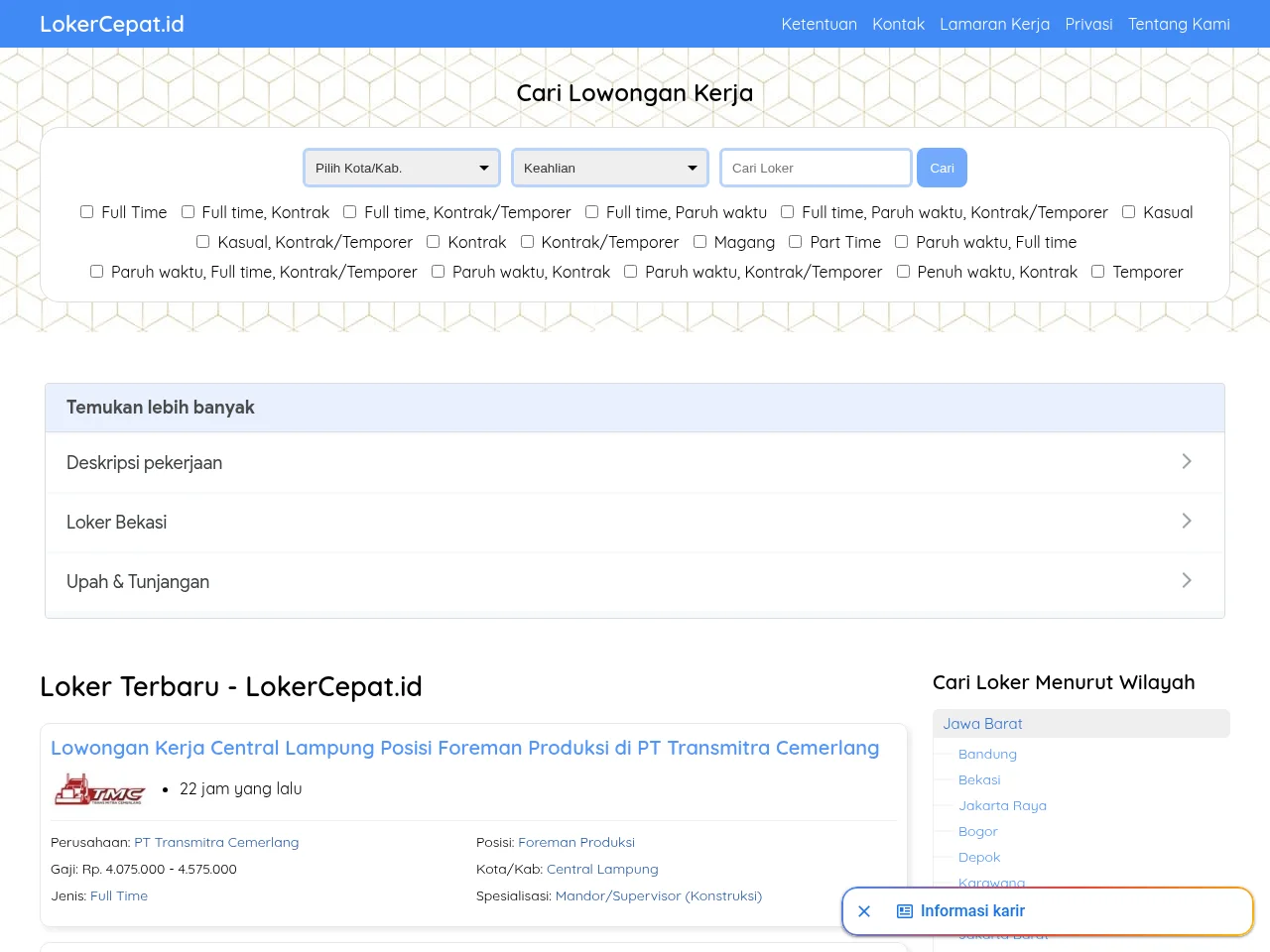Expand the Upah & Tunjangan row chevron
Image resolution: width=1270 pixels, height=952 pixels.
coord(1187,580)
